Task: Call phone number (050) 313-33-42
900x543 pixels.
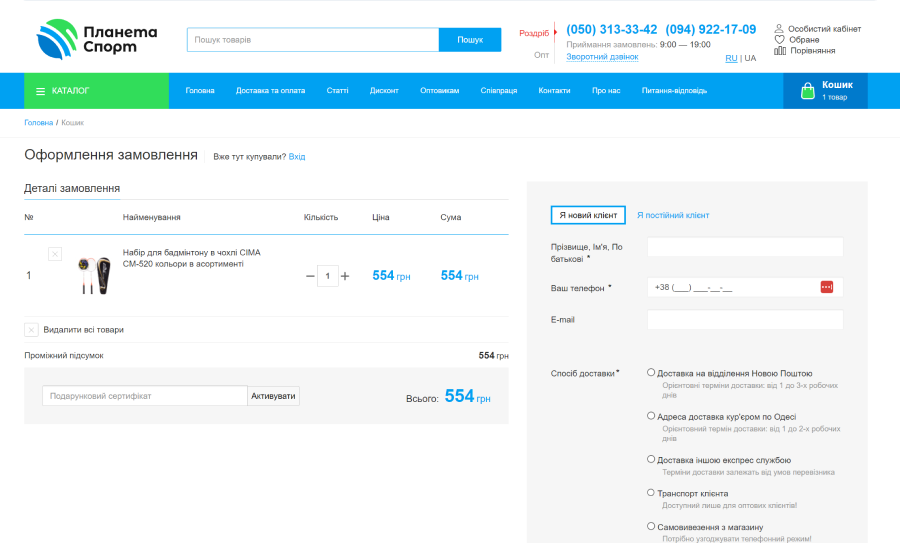Action: 611,29
